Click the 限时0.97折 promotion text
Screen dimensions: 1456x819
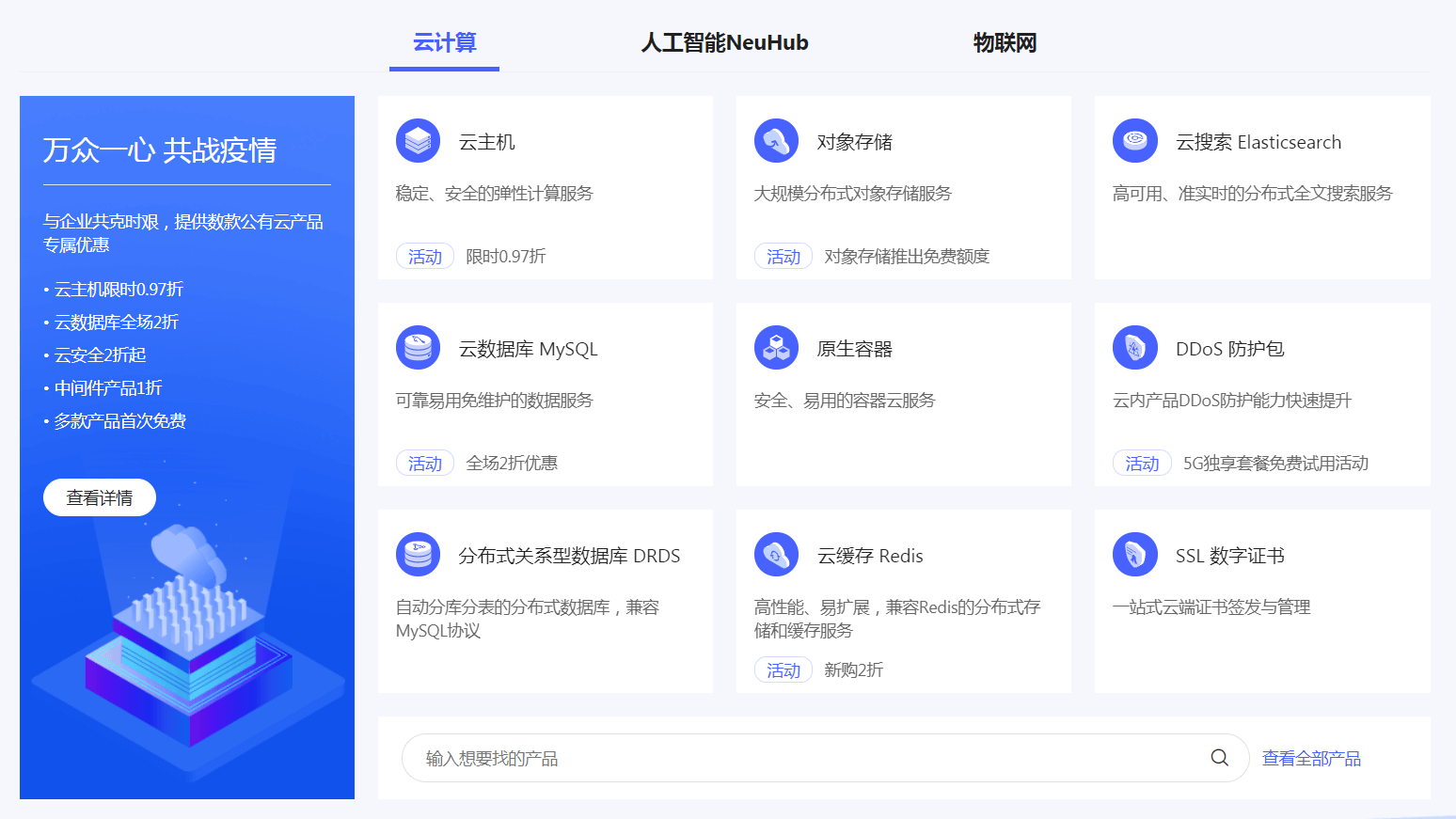tap(506, 257)
